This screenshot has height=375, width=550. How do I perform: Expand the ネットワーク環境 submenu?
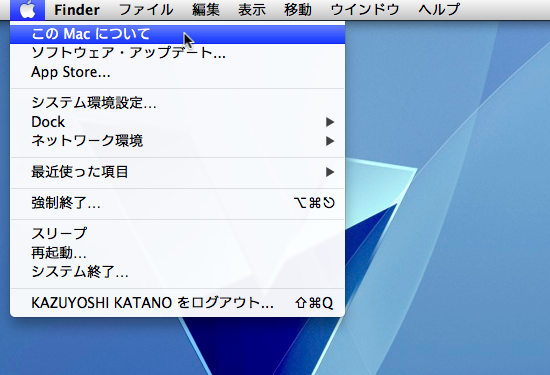(177, 141)
